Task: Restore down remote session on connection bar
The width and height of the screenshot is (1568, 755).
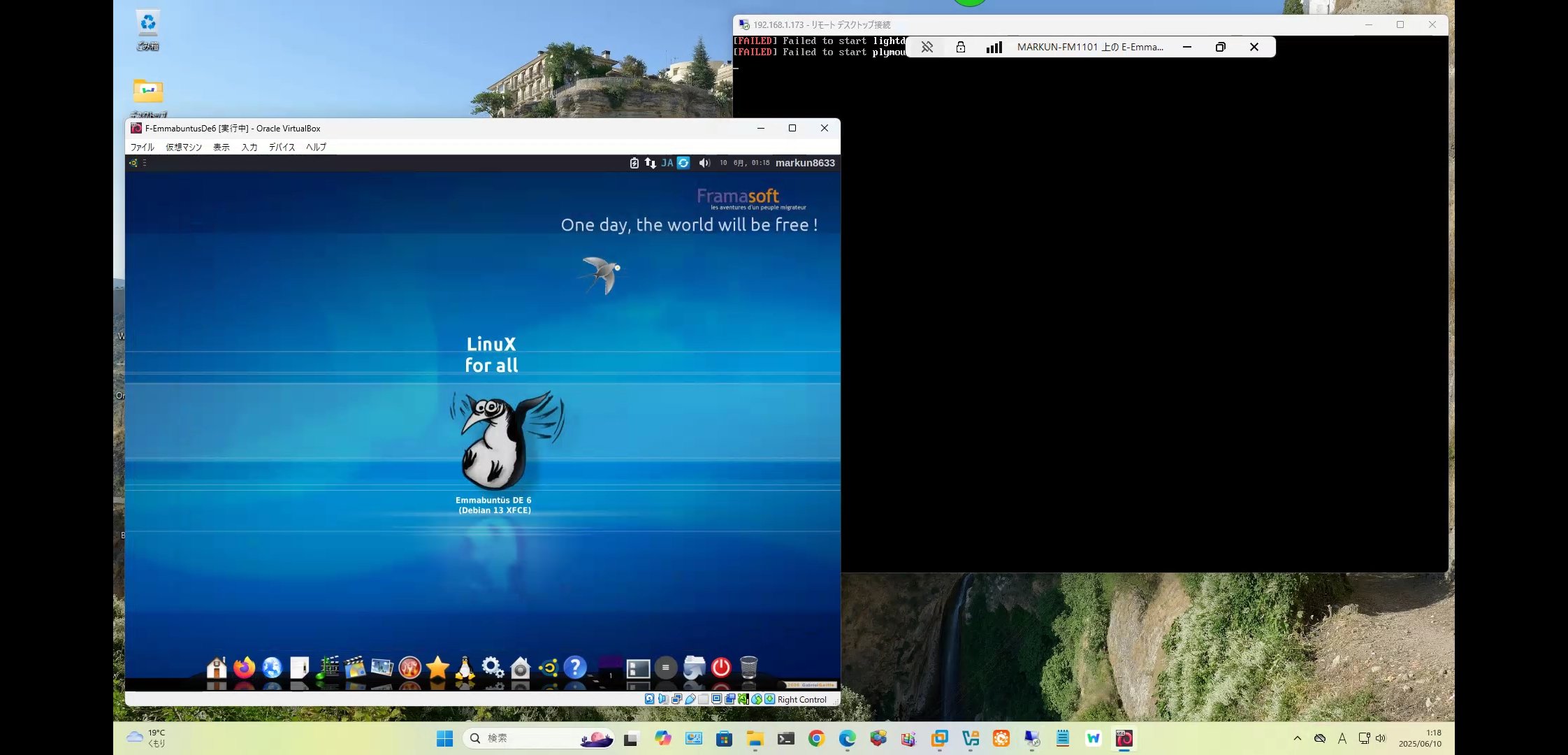Action: pyautogui.click(x=1221, y=47)
